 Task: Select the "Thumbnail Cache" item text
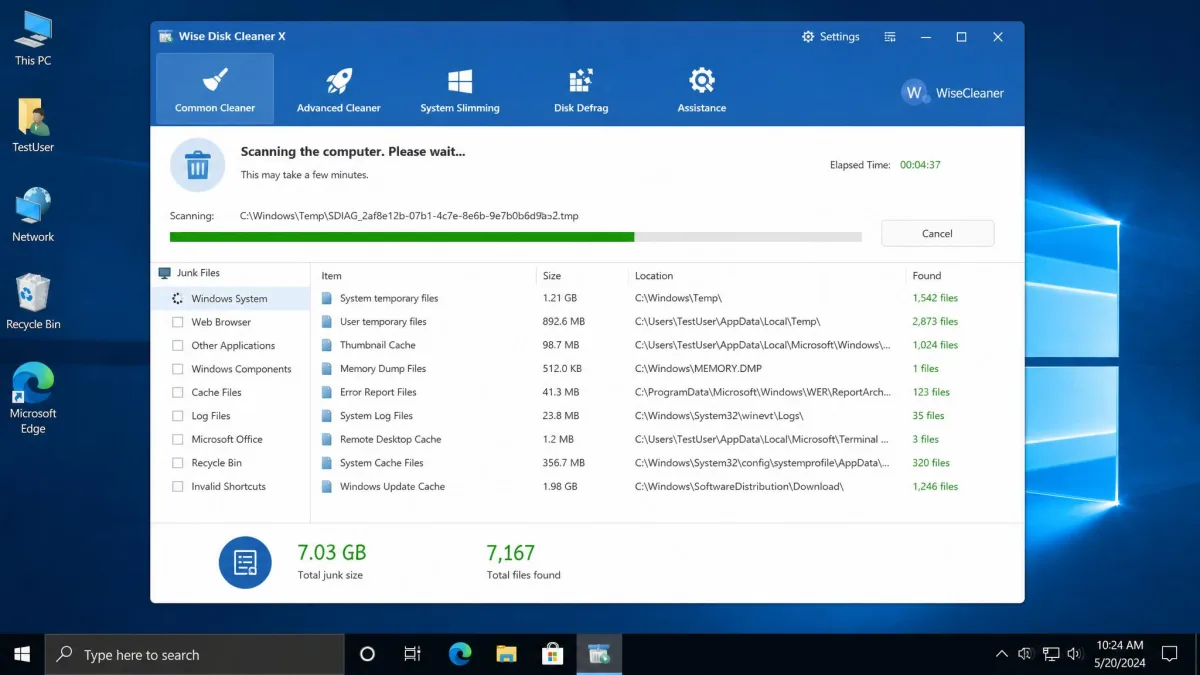pyautogui.click(x=378, y=345)
